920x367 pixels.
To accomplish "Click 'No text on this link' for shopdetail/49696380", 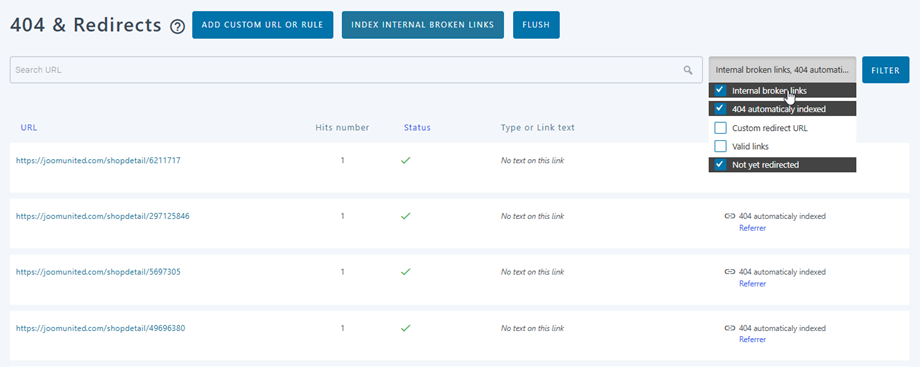I will 532,328.
